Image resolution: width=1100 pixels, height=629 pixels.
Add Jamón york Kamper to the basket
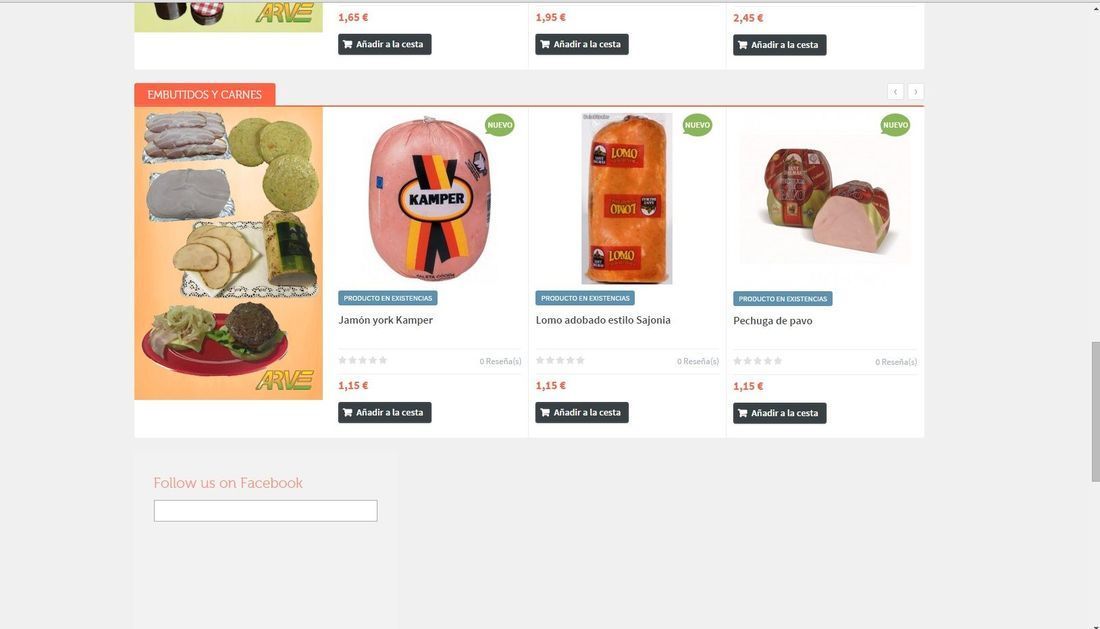(x=384, y=412)
